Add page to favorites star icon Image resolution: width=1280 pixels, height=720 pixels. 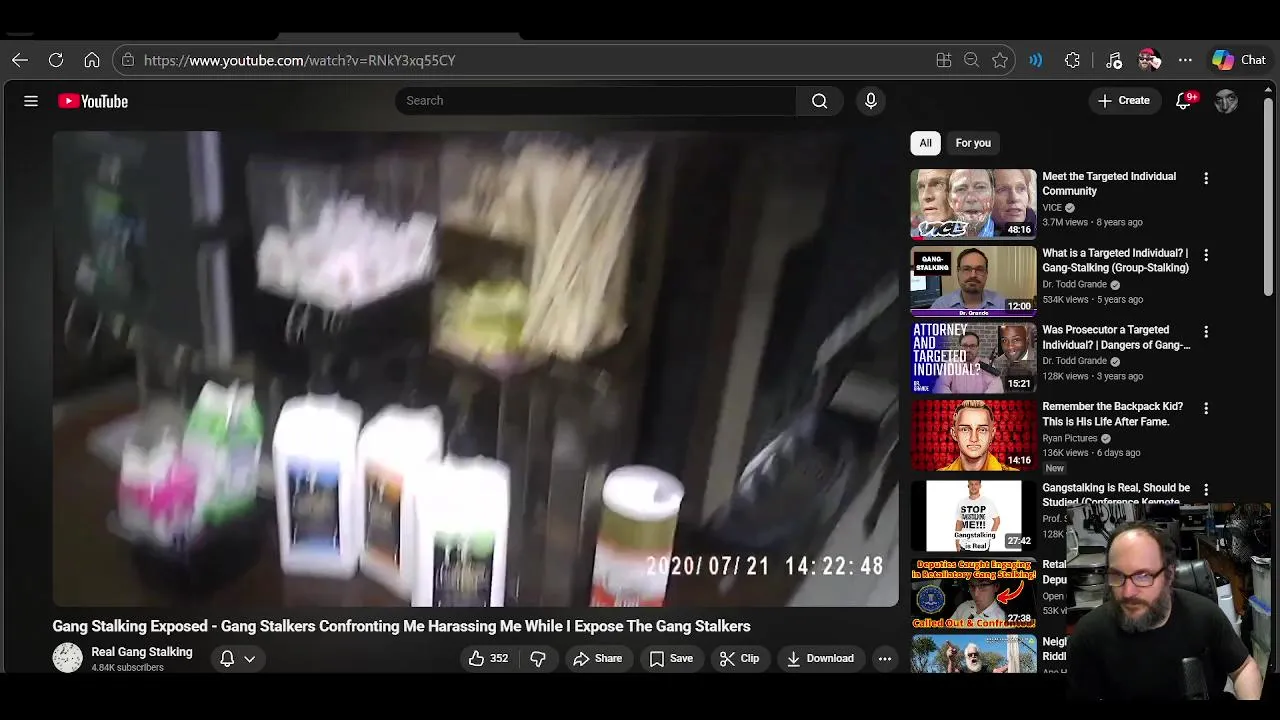point(999,60)
